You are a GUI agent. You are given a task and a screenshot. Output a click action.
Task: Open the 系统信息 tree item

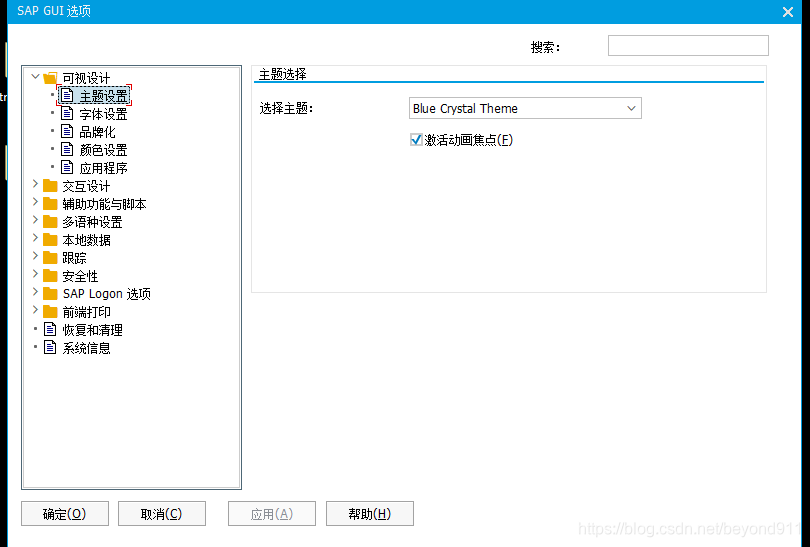tap(86, 348)
